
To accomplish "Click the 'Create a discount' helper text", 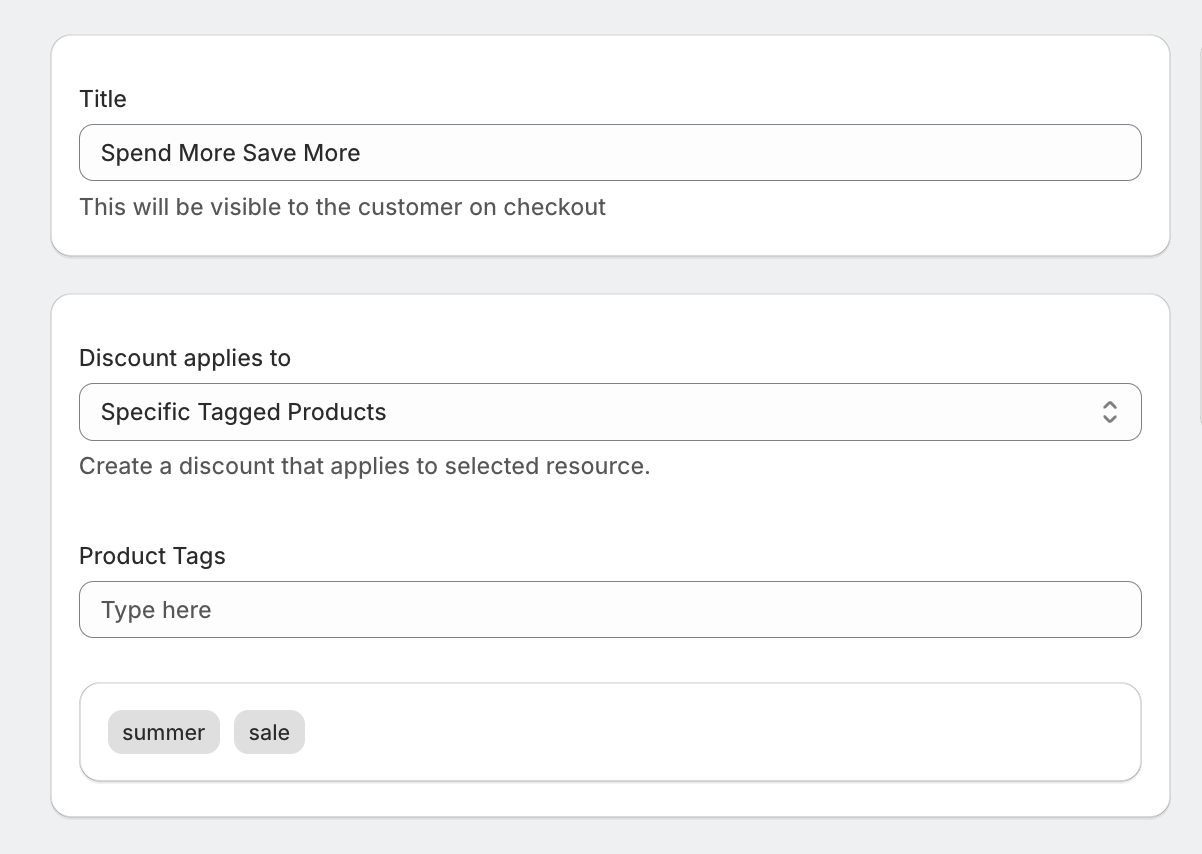I will pos(364,466).
